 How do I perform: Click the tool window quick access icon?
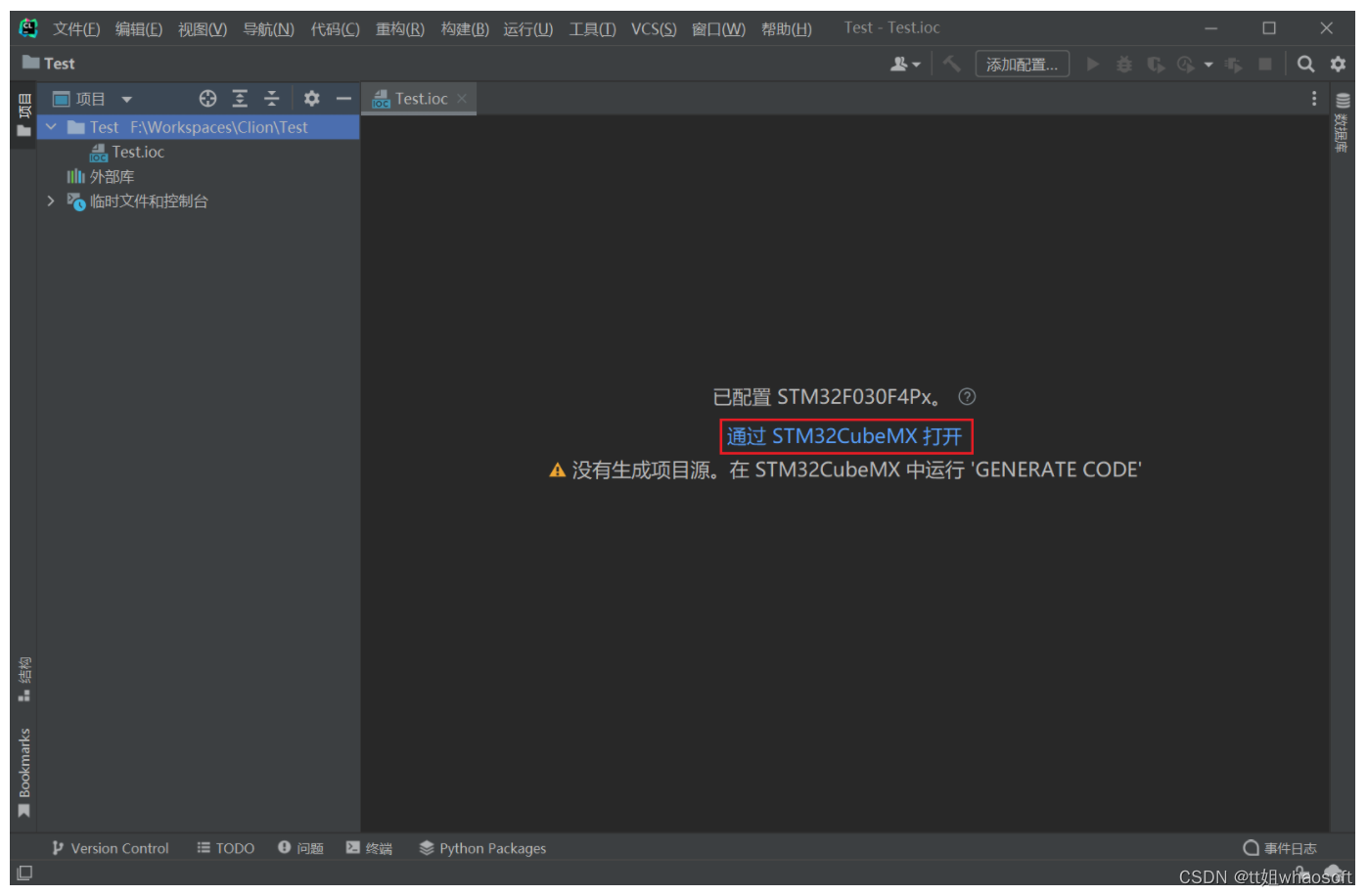click(x=24, y=874)
